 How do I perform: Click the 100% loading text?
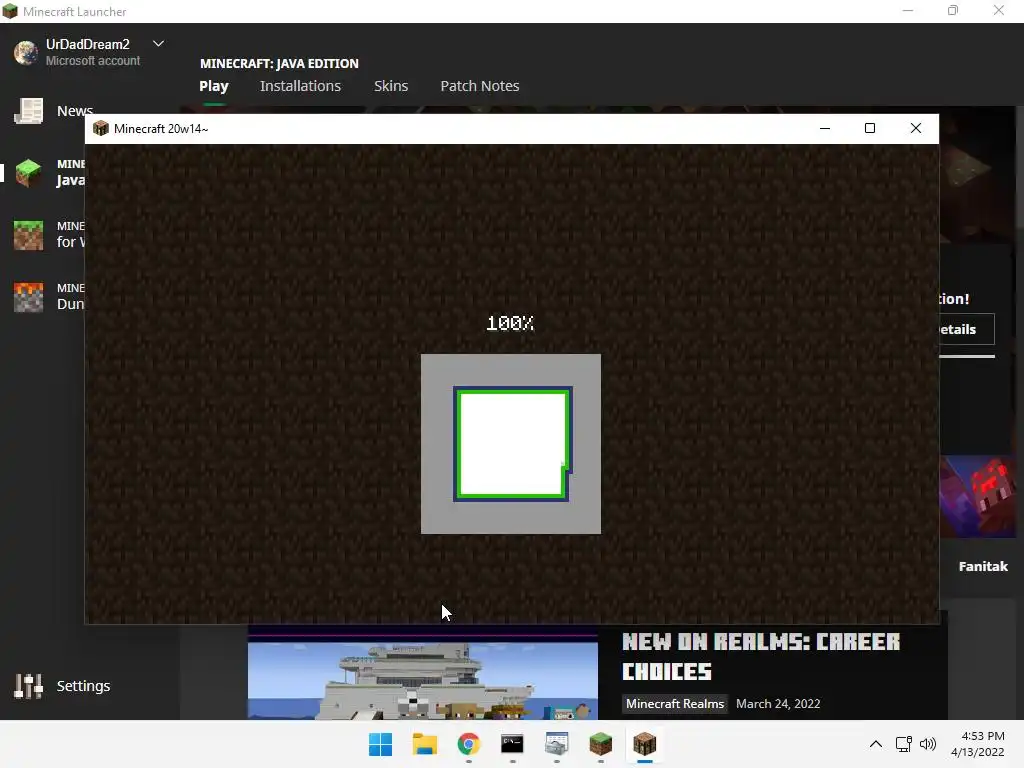510,323
